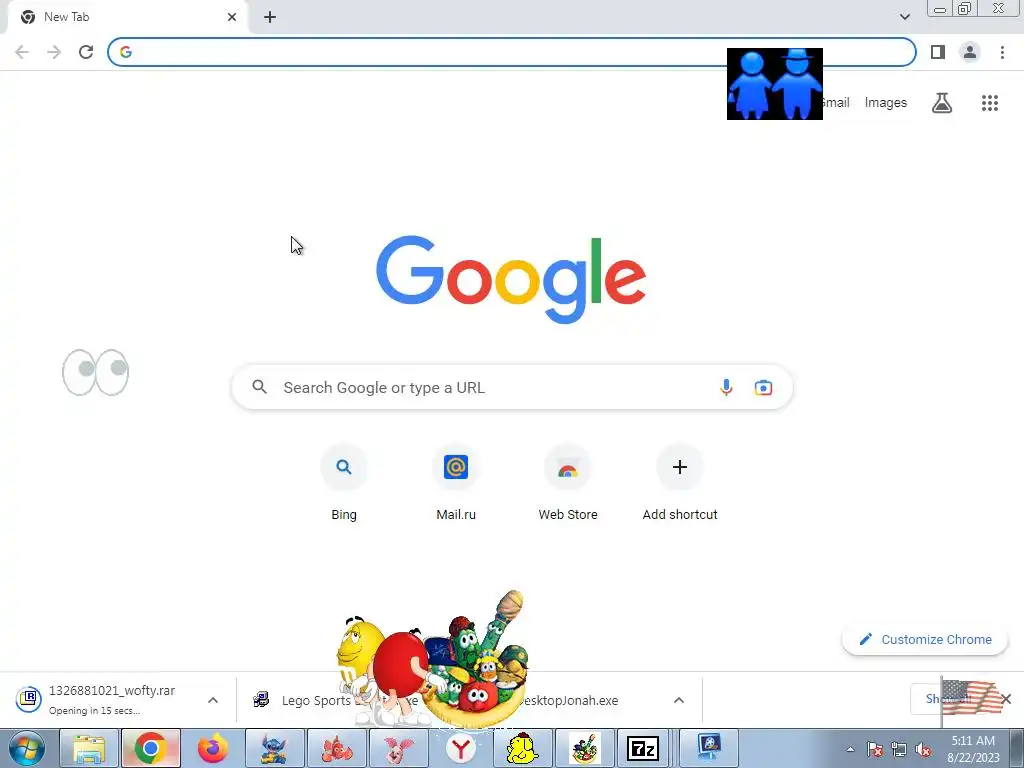1024x768 pixels.
Task: Open Windows Start menu orb
Action: (x=27, y=748)
